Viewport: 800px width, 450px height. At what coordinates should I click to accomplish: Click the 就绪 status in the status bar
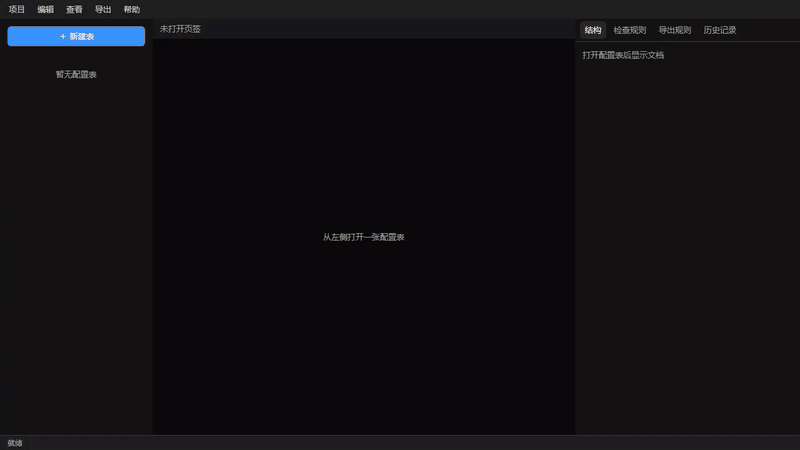click(x=15, y=443)
